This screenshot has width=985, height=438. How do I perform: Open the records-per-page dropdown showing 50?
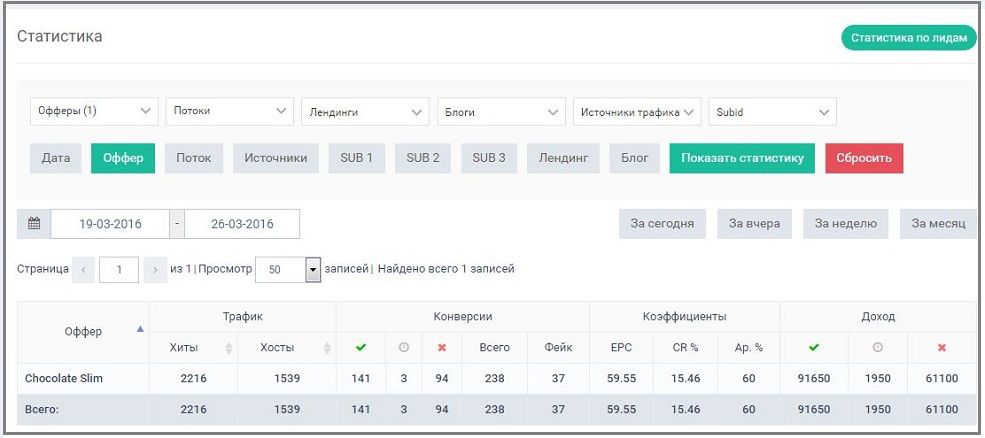288,270
